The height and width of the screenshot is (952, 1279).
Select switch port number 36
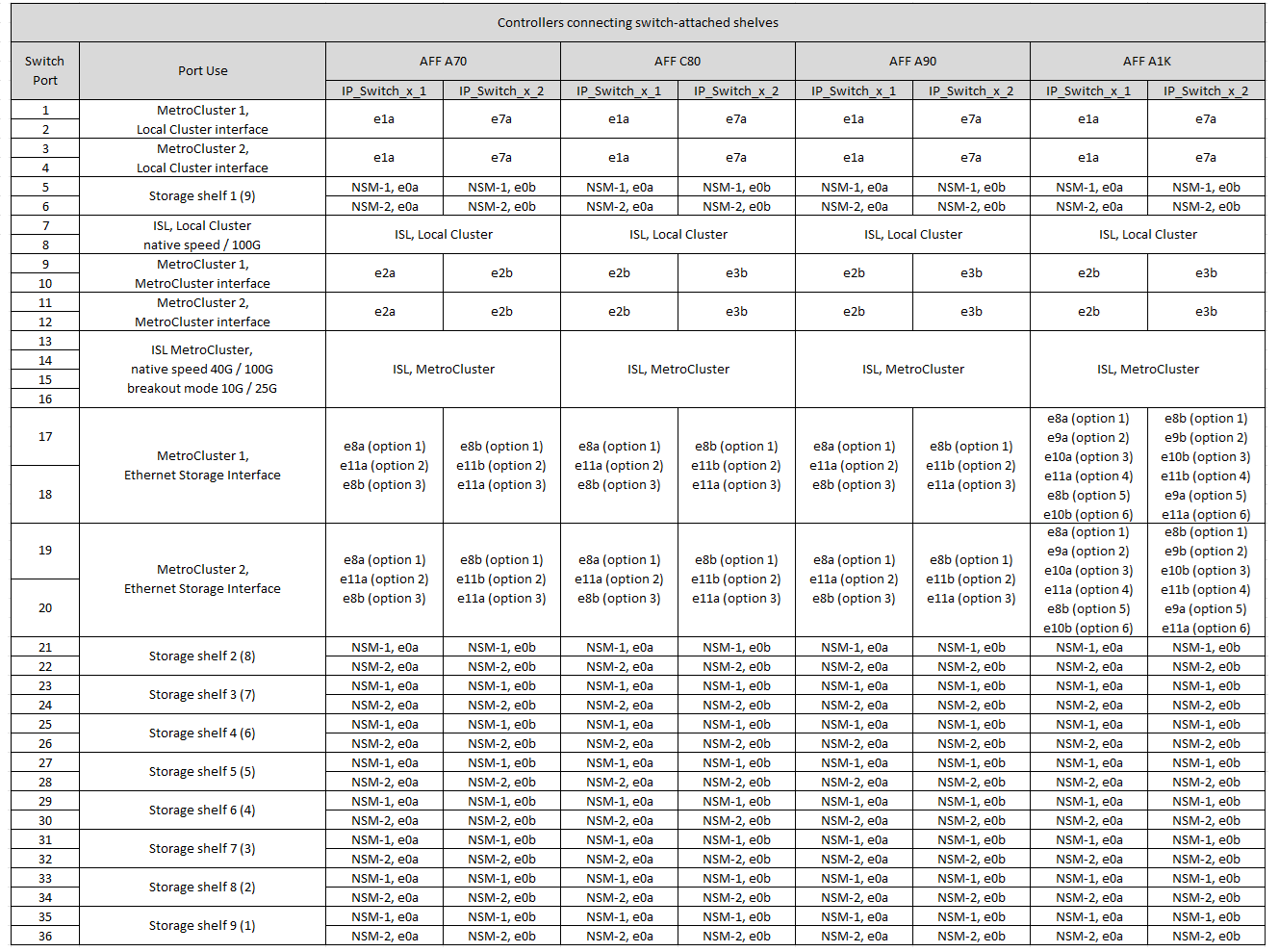(45, 936)
